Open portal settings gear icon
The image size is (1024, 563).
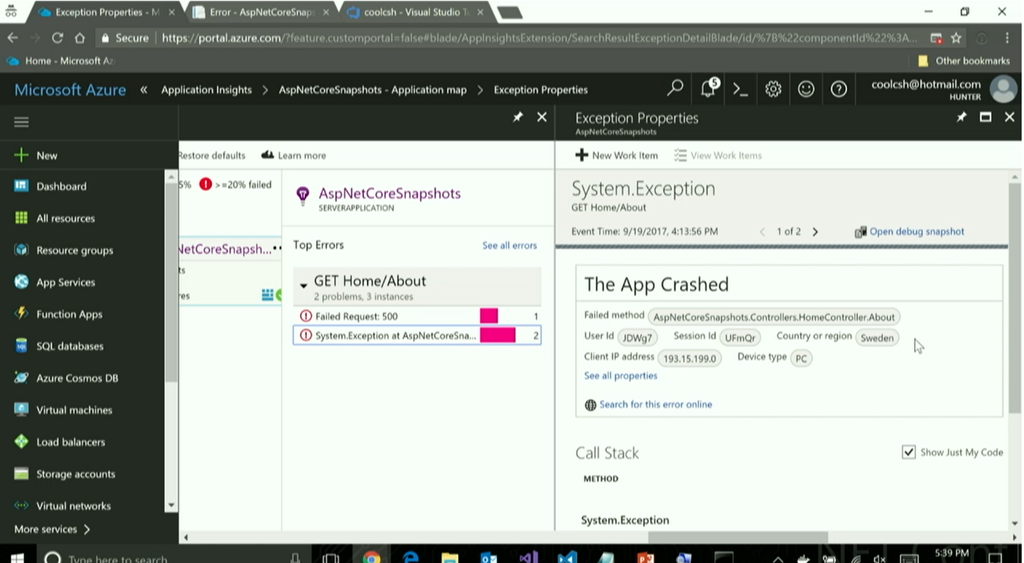[x=773, y=89]
